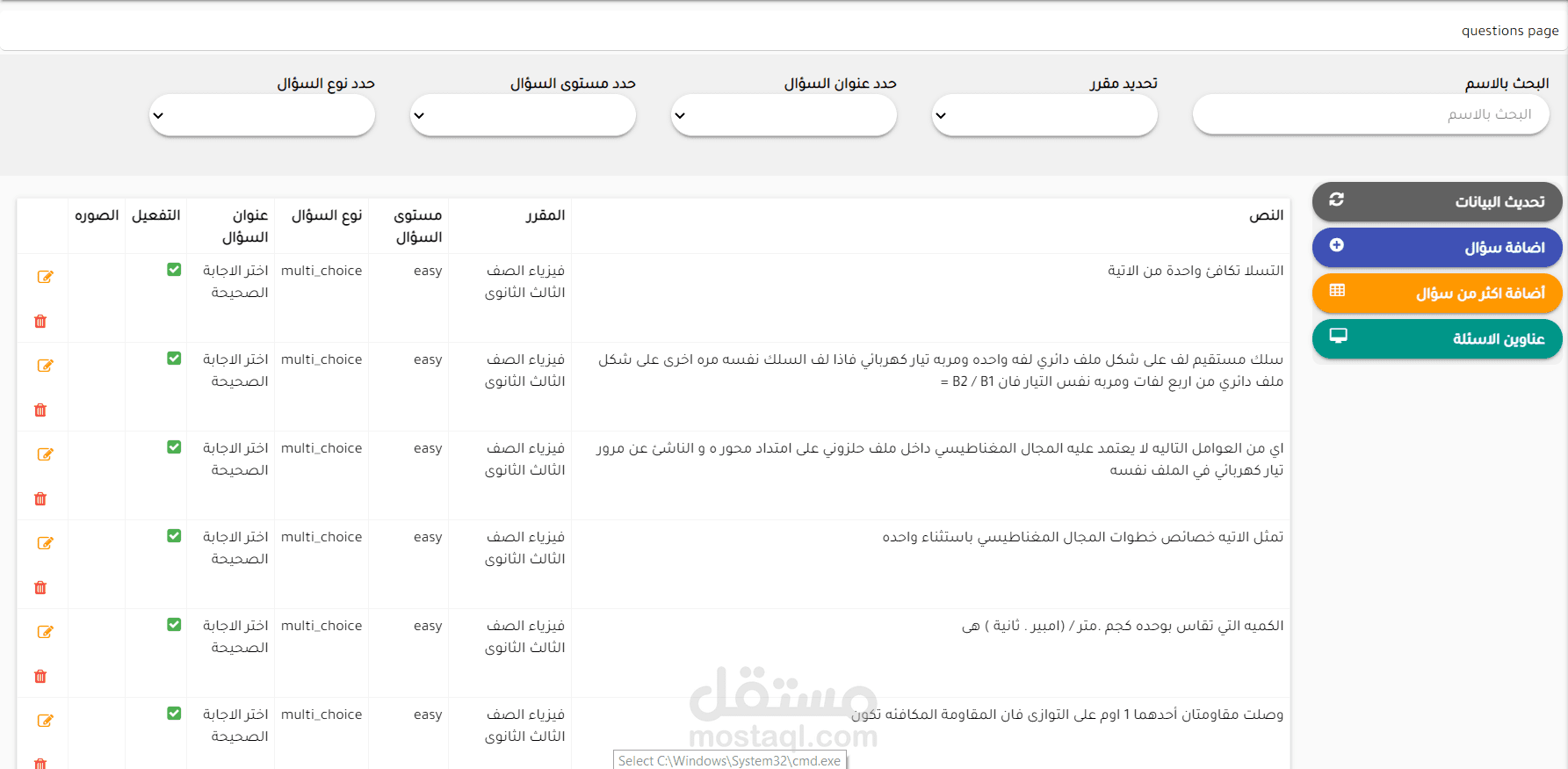The width and height of the screenshot is (1568, 769).
Task: Click the 'questions page' breadcrumb text
Action: click(x=1510, y=31)
